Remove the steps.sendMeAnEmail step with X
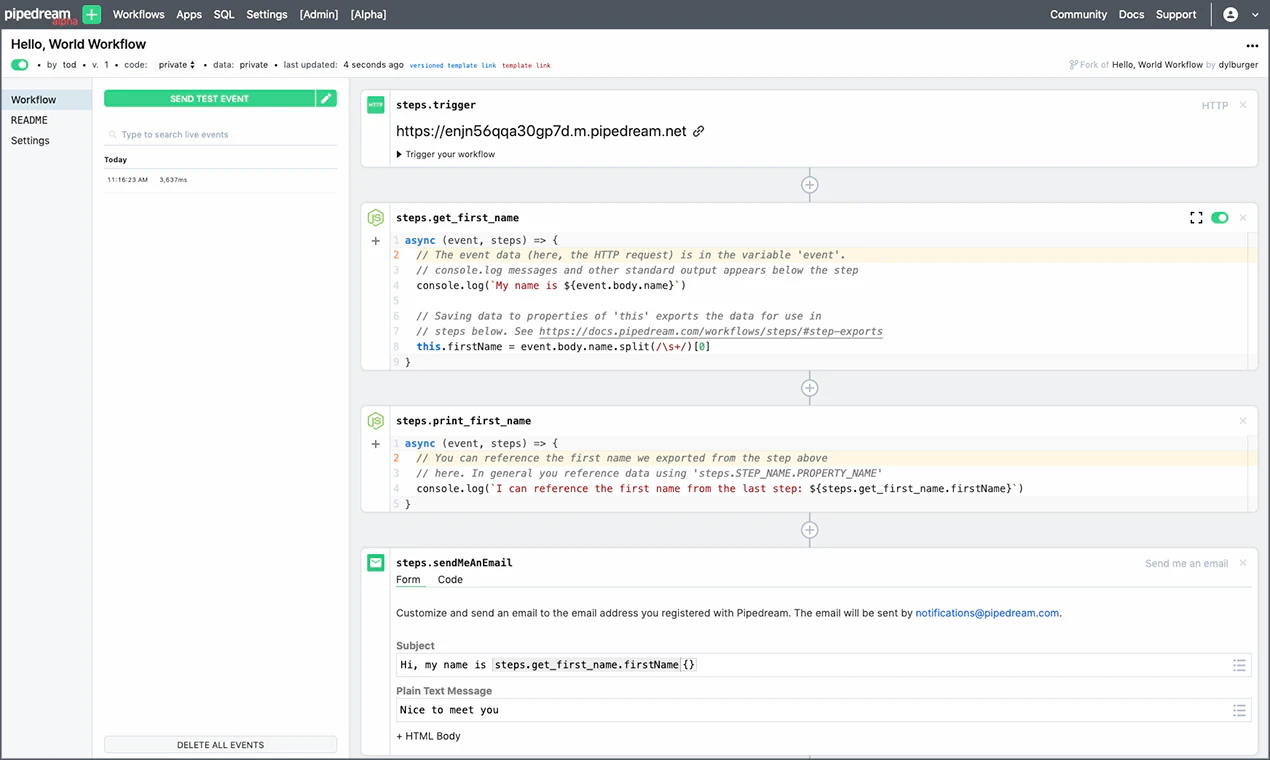Screen dimensions: 1270x760 pyautogui.click(x=1243, y=563)
